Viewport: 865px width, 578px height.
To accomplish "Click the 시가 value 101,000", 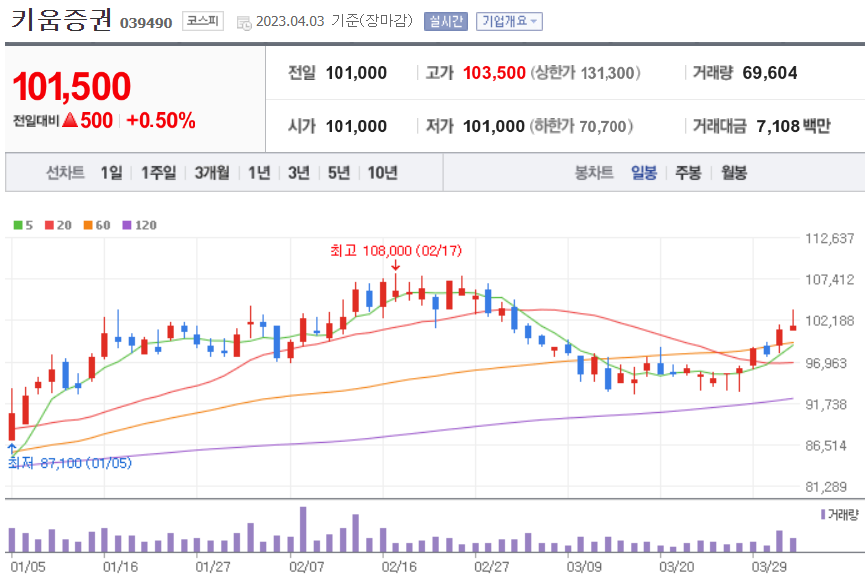I will tap(356, 126).
